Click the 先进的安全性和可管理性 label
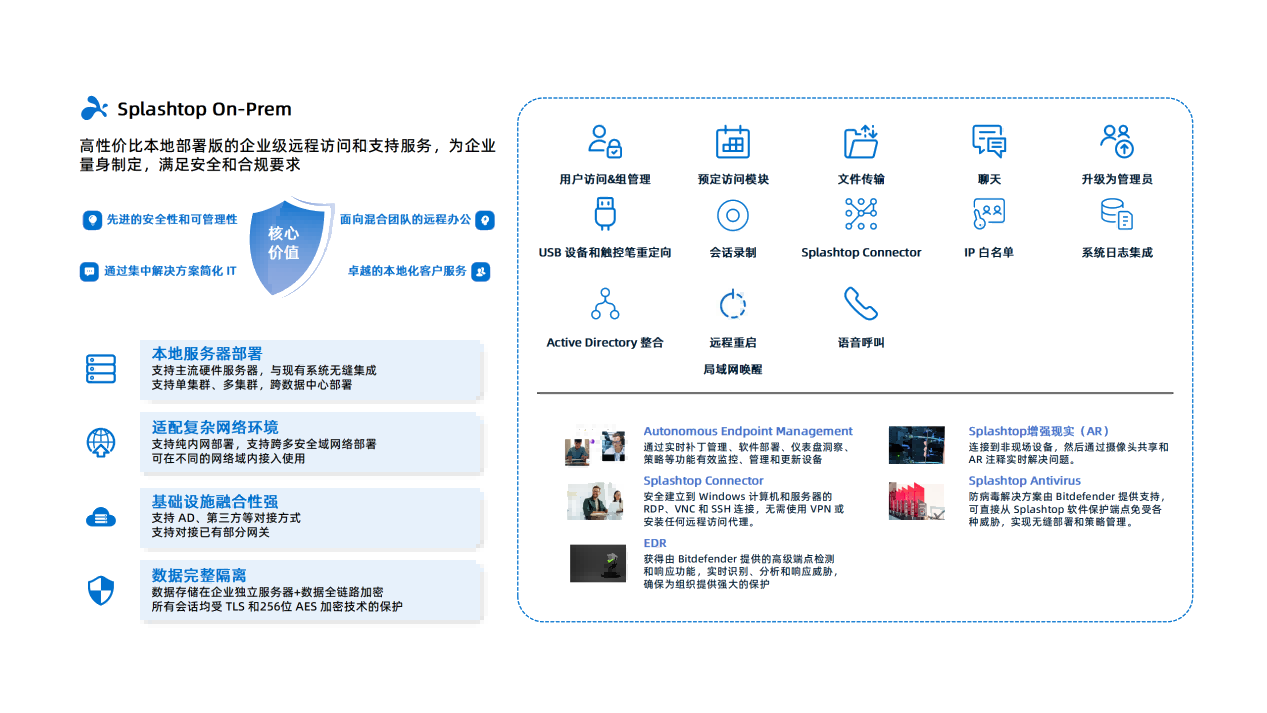This screenshot has height=713, width=1267. (172, 219)
